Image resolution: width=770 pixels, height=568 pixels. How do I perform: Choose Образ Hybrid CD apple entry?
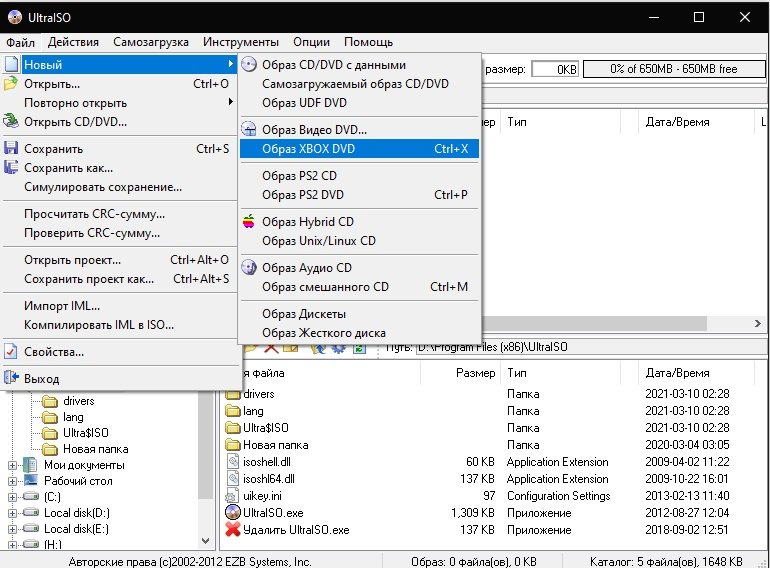[359, 222]
